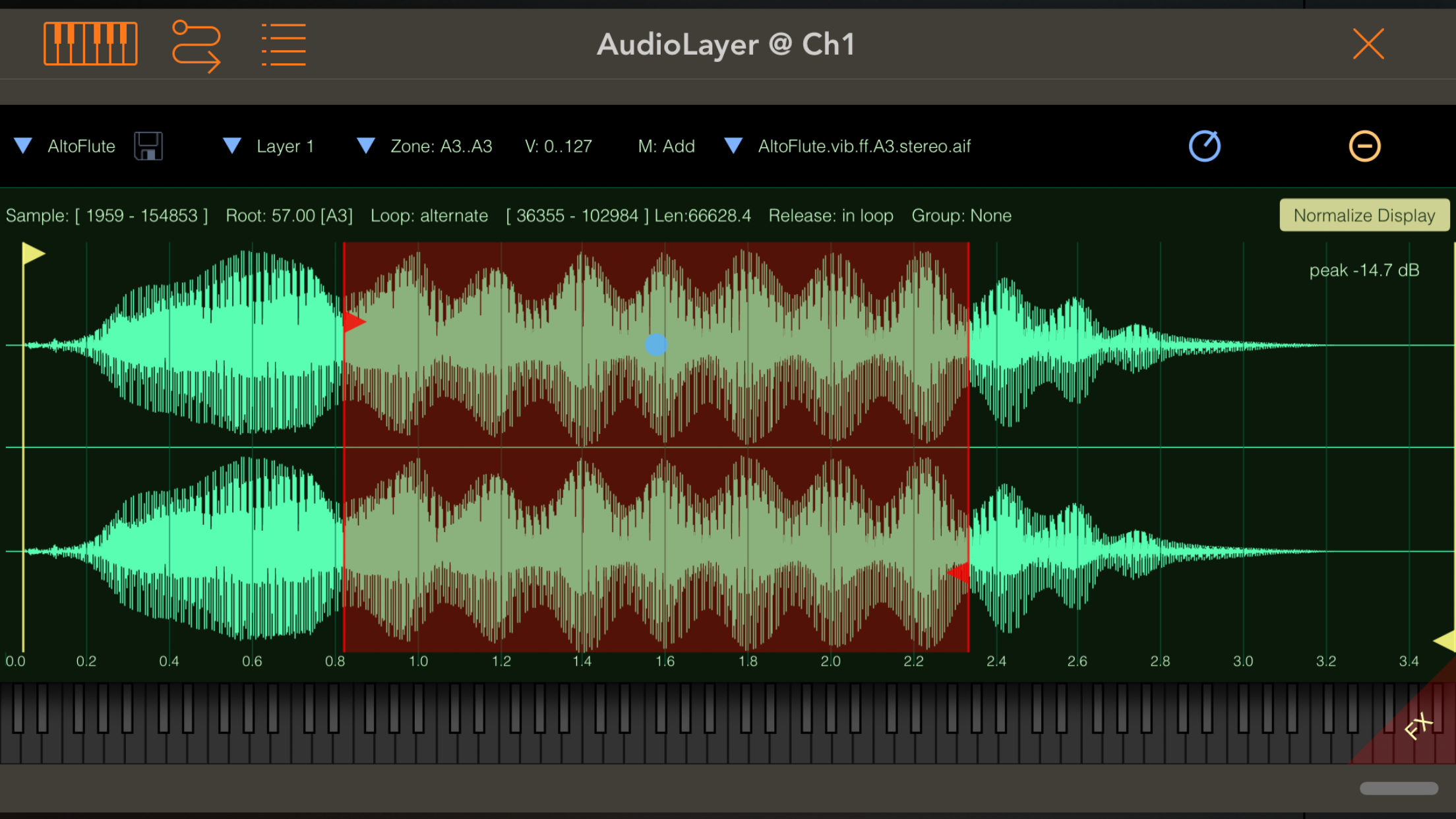Image resolution: width=1456 pixels, height=819 pixels.
Task: Toggle Loop: alternate mode
Action: coord(429,216)
